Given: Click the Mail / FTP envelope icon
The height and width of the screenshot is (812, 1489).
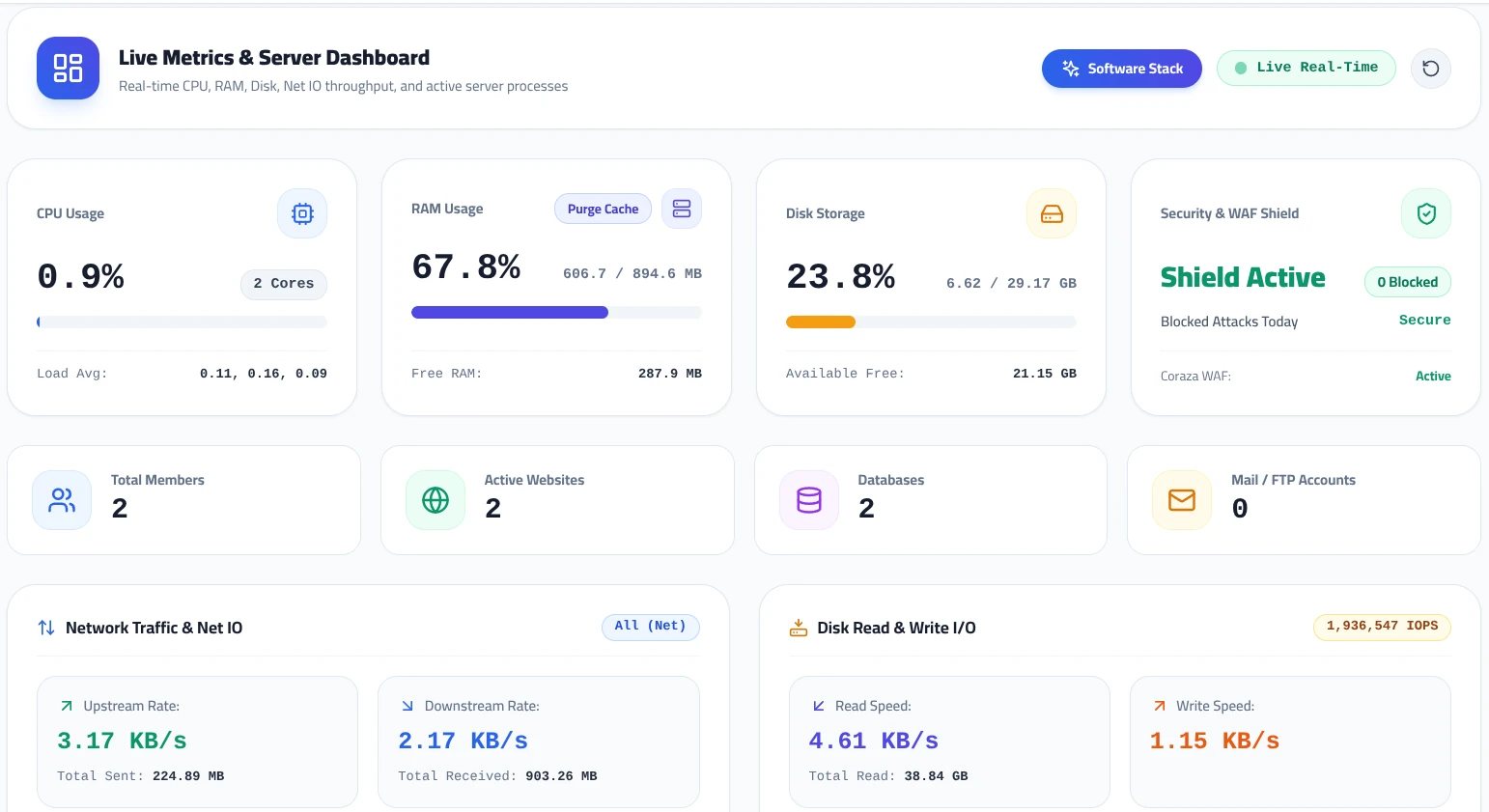Looking at the screenshot, I should coord(1182,500).
